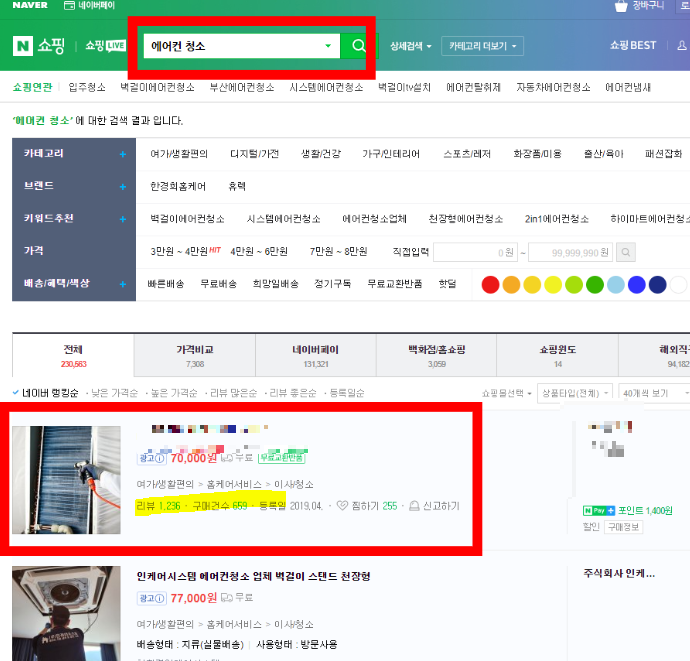Toggle 무료배송 filter
Viewport: 690px width, 661px height.
coord(219,284)
